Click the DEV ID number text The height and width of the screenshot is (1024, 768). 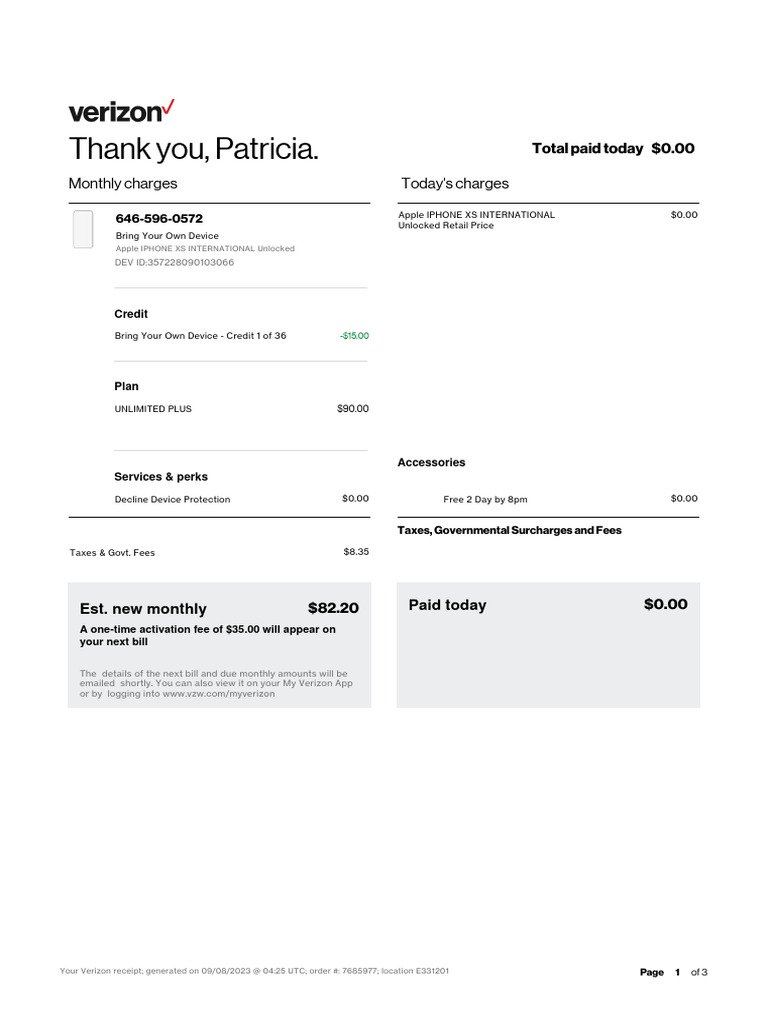(175, 262)
